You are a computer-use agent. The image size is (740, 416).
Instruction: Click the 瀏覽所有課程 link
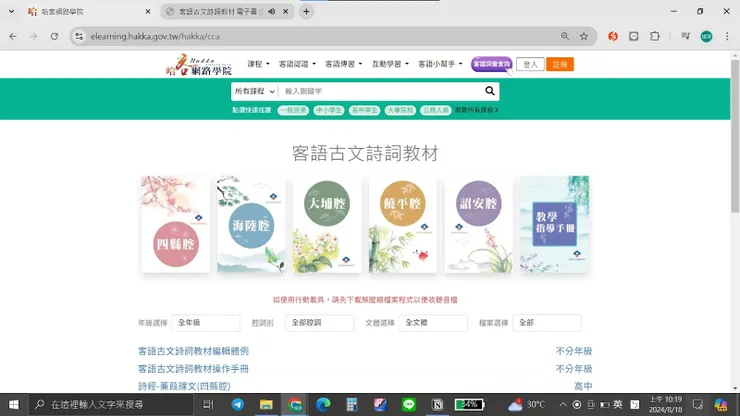(477, 110)
